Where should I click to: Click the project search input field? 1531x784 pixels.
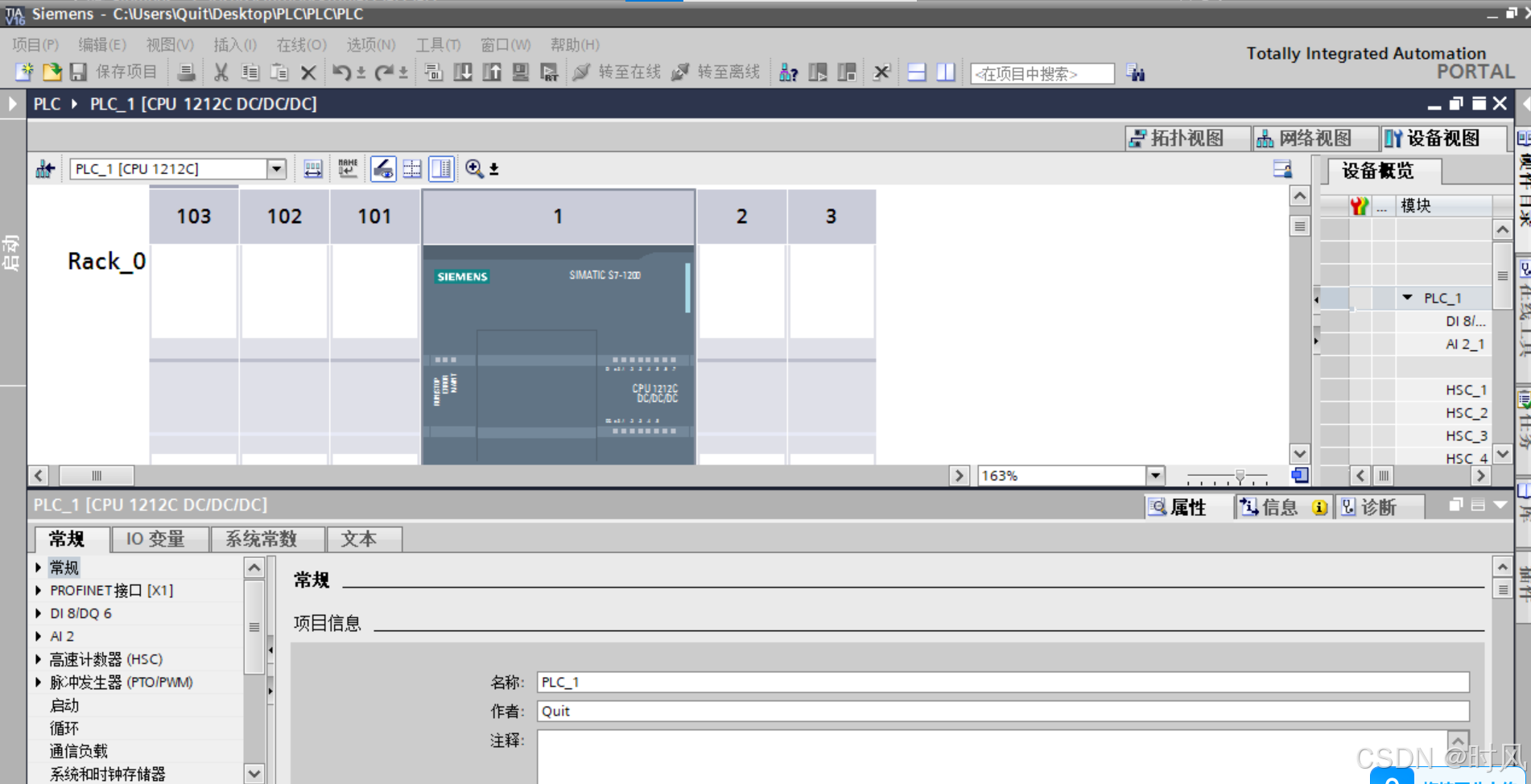point(1042,74)
